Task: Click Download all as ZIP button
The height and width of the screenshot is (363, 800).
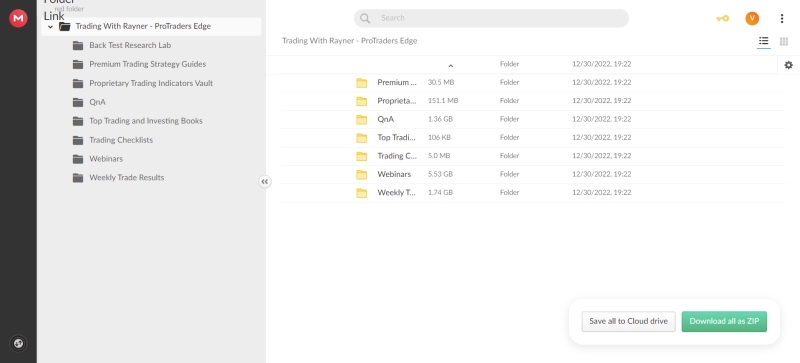Action: (724, 322)
